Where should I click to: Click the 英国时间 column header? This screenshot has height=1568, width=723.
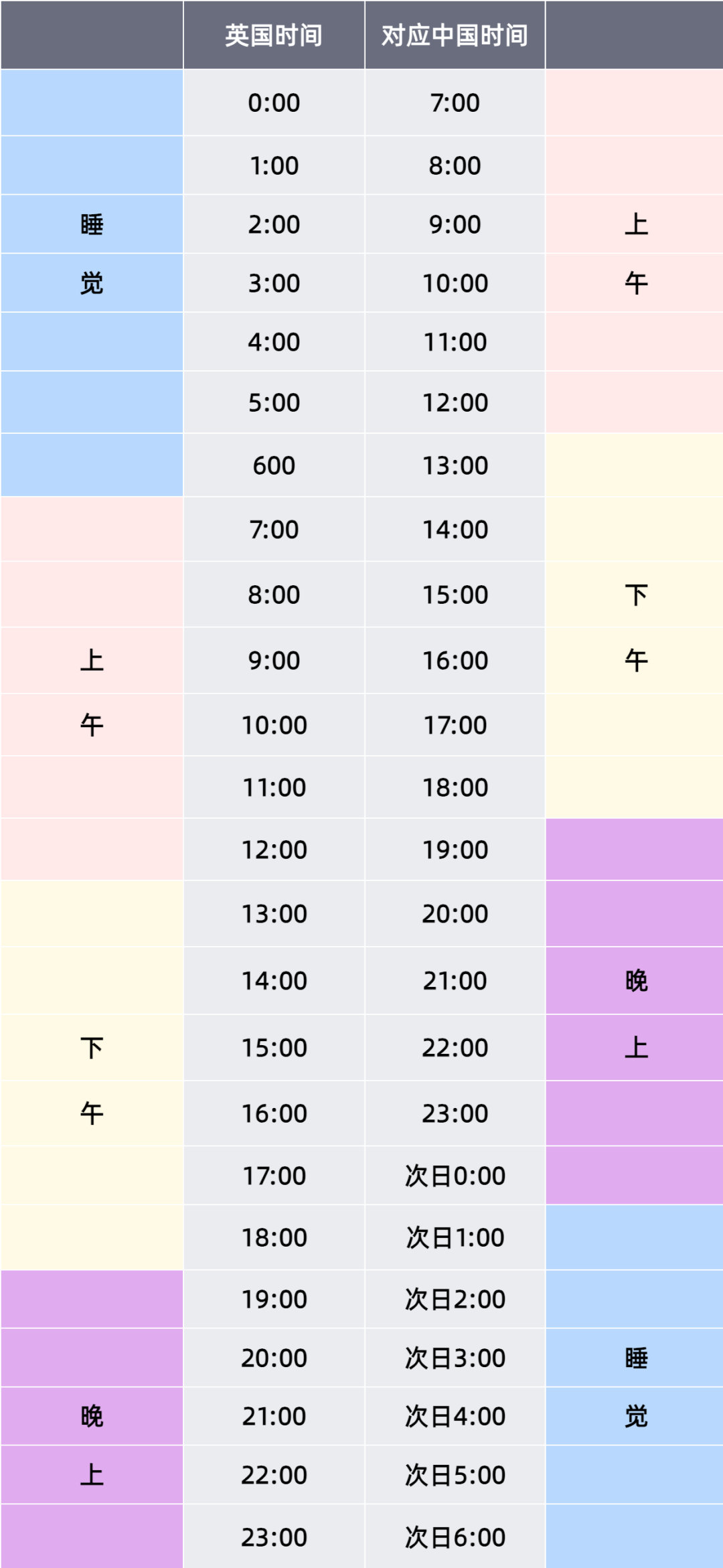pos(274,35)
